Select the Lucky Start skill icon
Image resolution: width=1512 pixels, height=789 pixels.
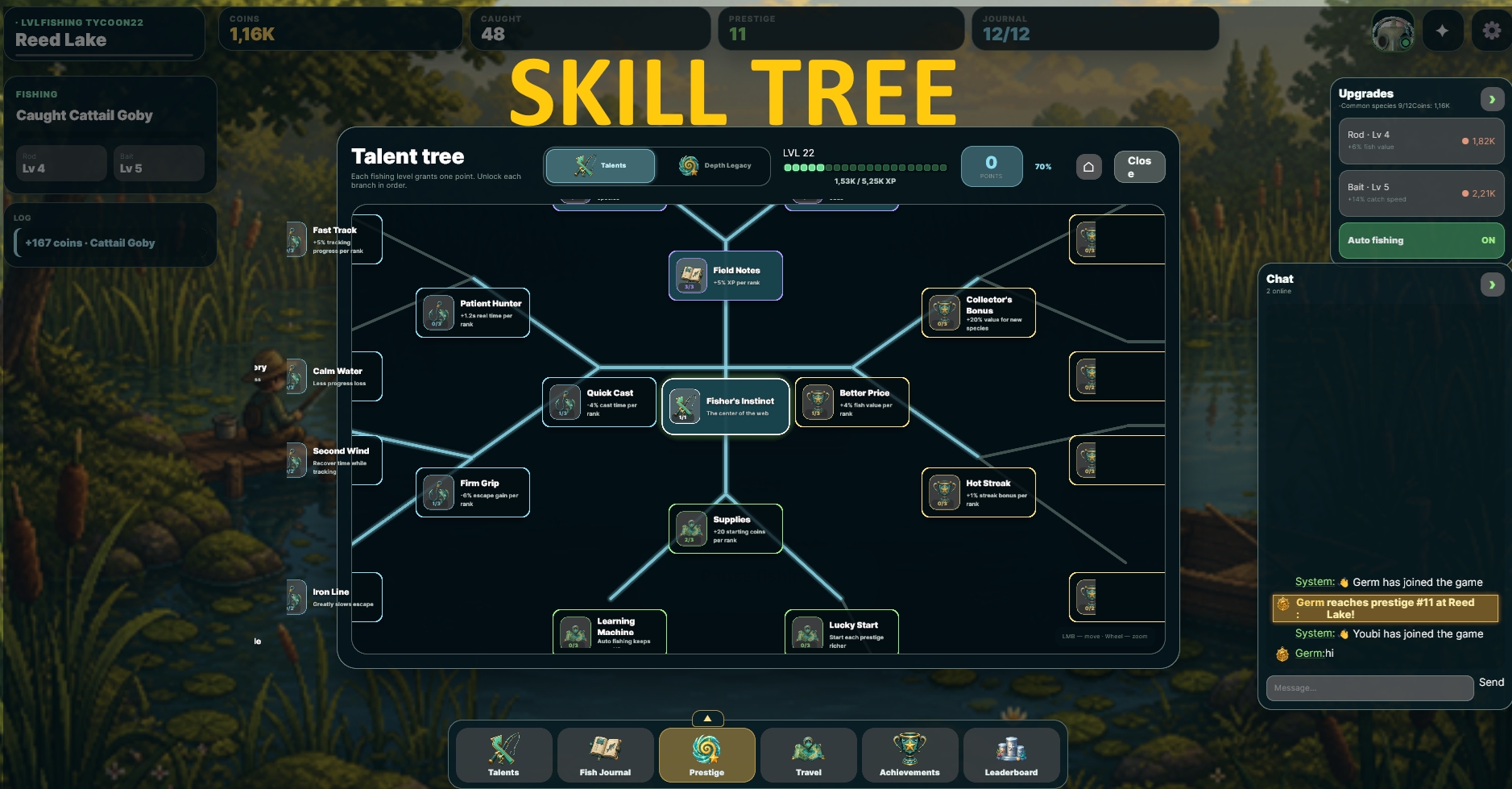tap(806, 633)
